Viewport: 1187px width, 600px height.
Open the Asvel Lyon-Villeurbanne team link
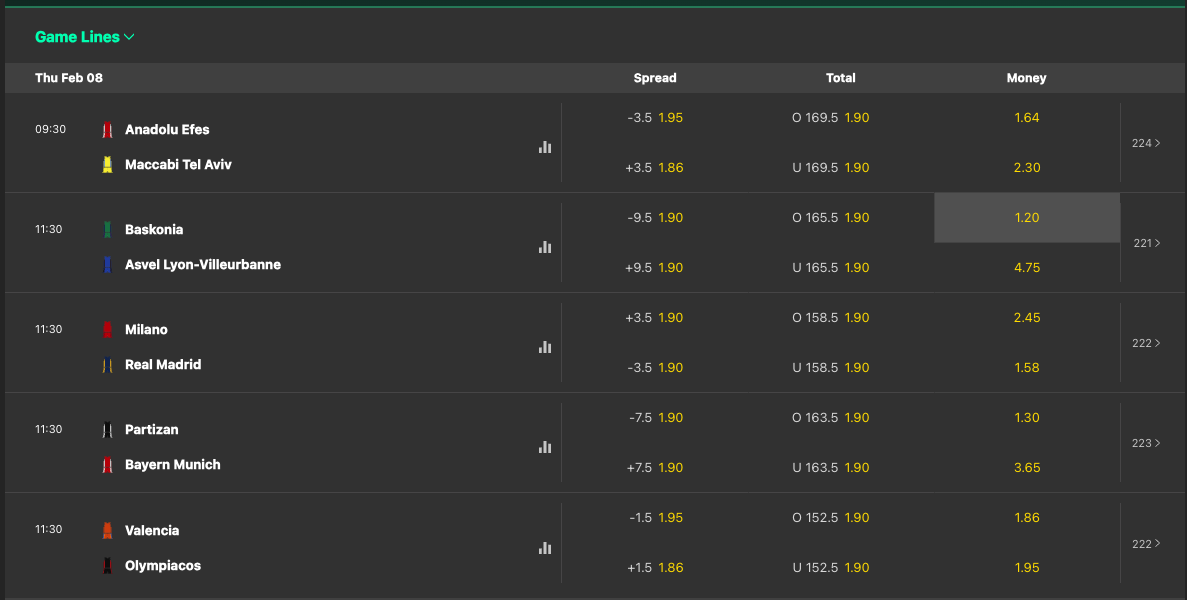(x=203, y=265)
